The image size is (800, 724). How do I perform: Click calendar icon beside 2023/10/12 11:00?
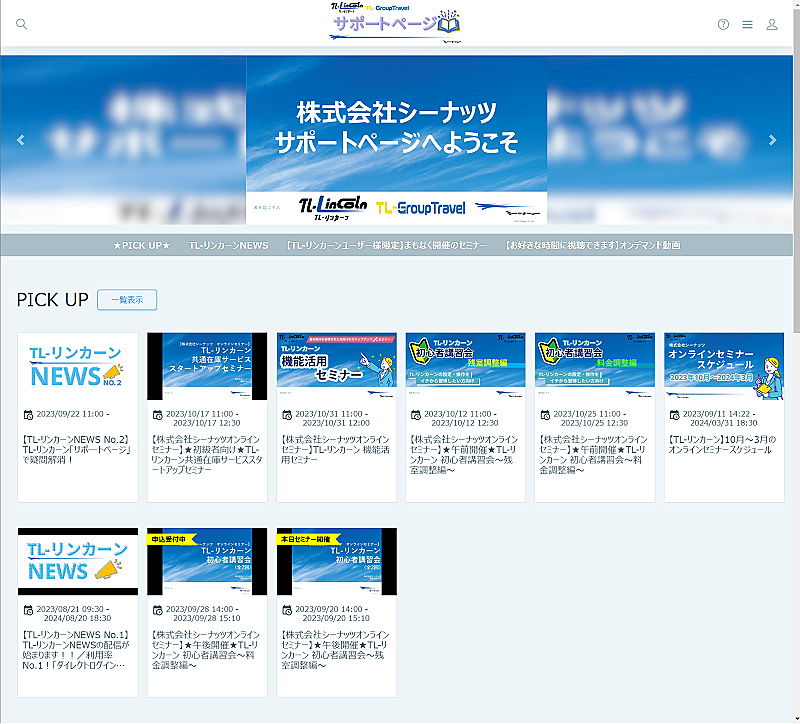pos(416,414)
